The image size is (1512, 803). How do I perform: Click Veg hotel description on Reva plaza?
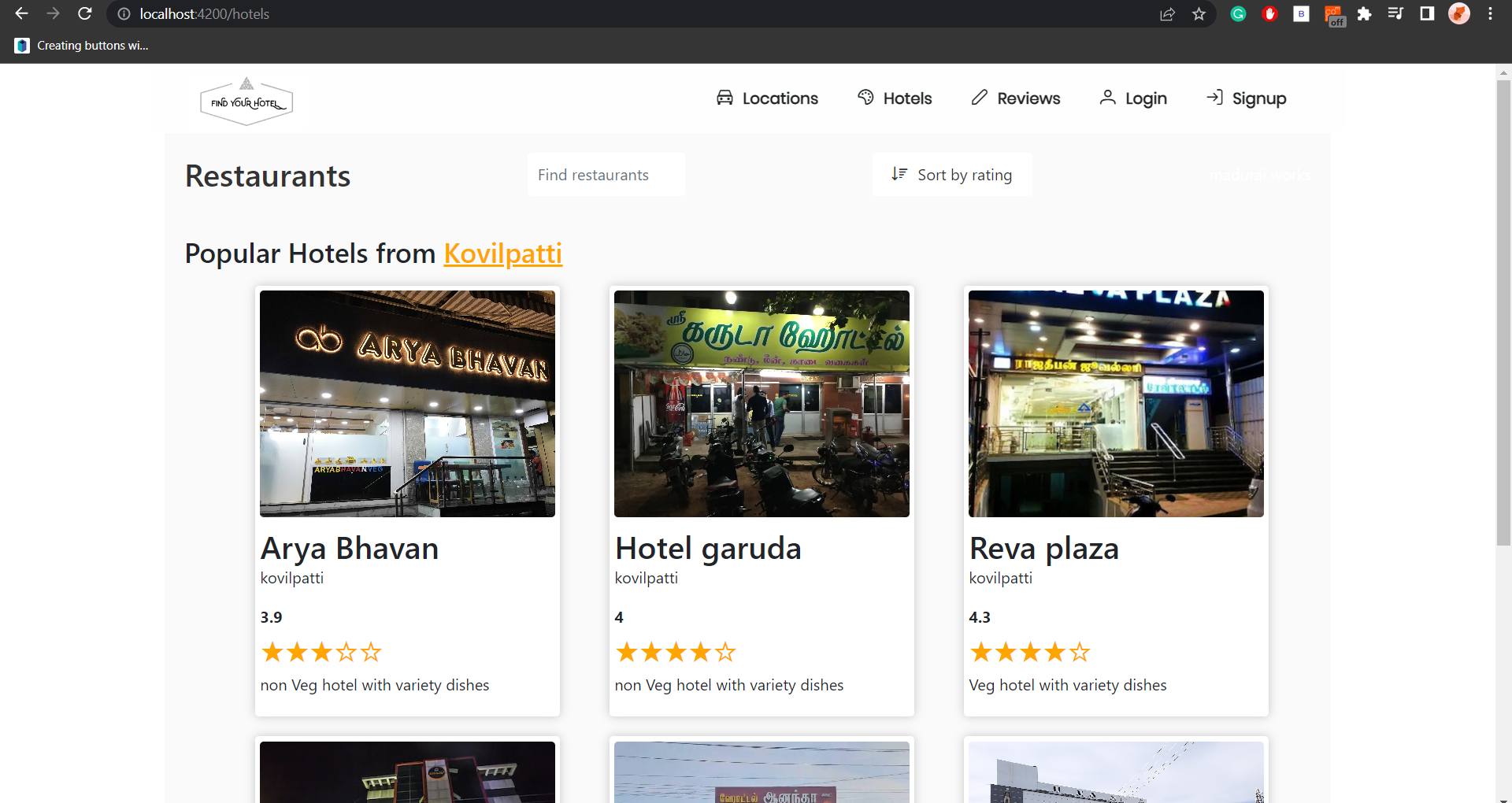point(1068,685)
